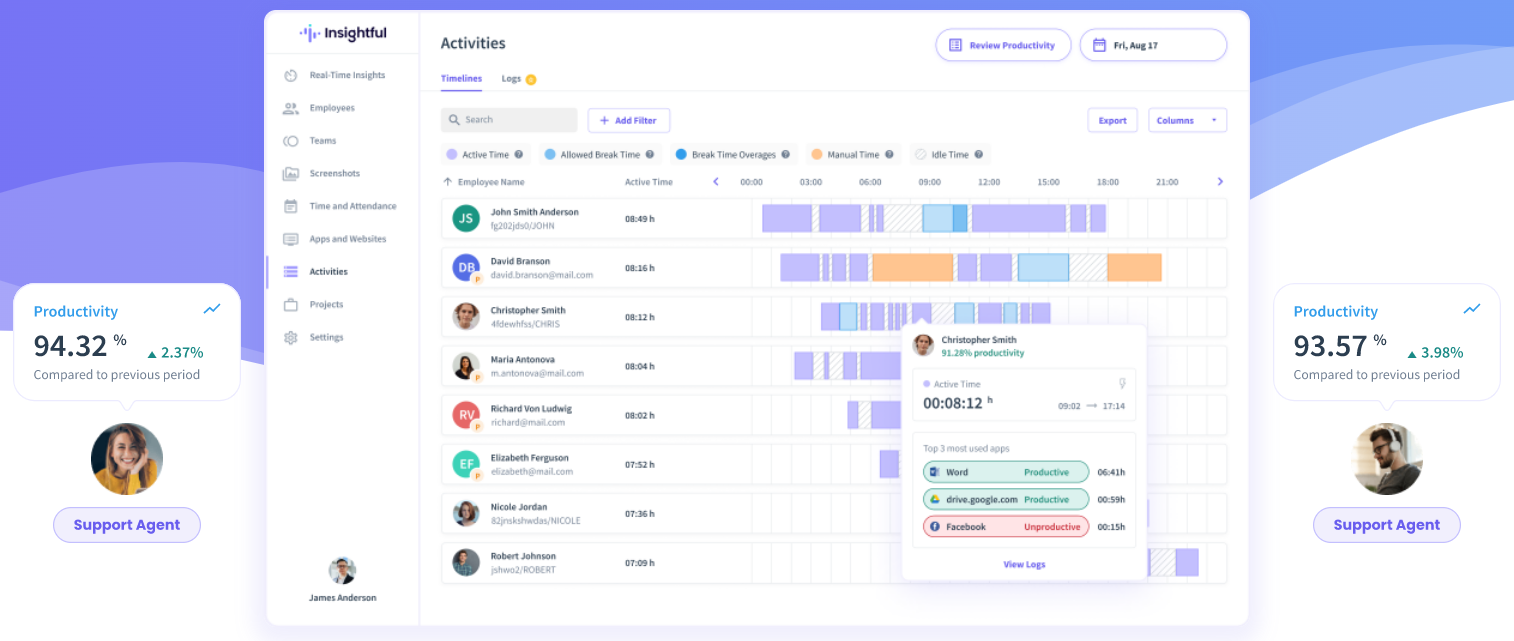This screenshot has width=1514, height=641.
Task: Click the Projects briefcase icon
Action: 291,304
